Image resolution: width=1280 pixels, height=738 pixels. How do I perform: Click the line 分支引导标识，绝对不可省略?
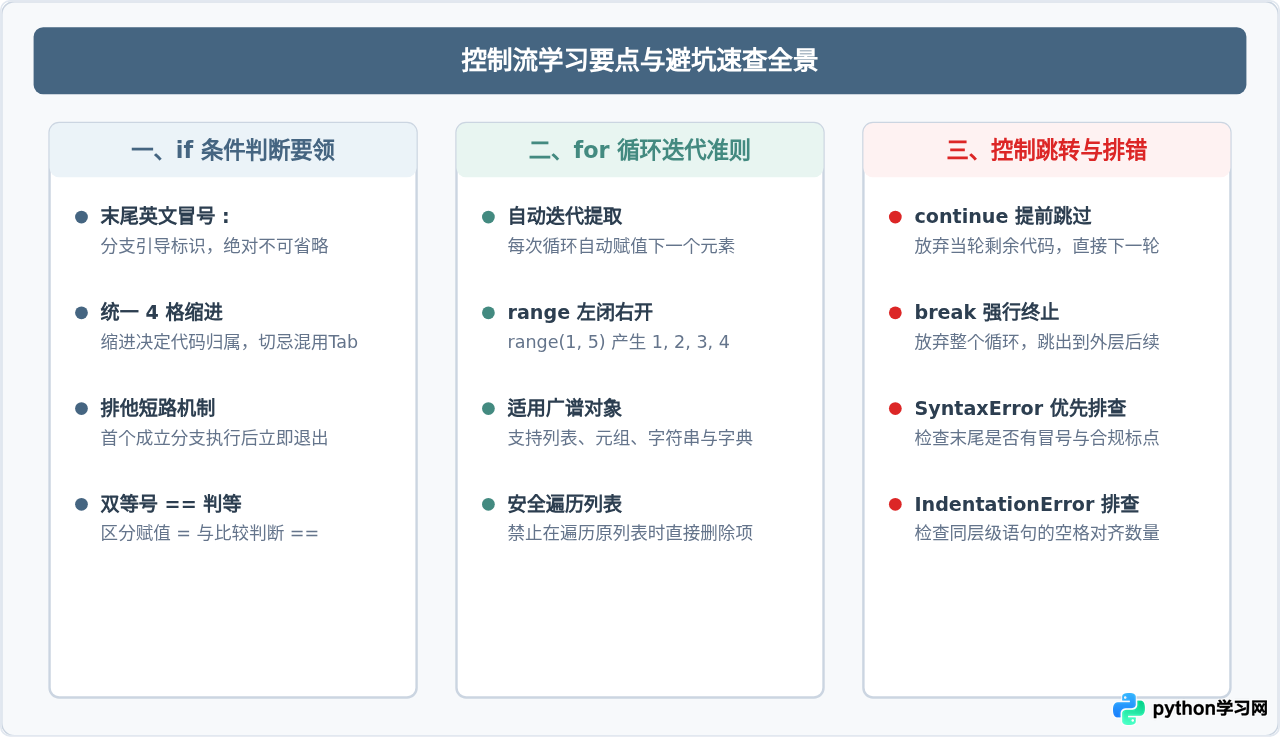pos(215,245)
